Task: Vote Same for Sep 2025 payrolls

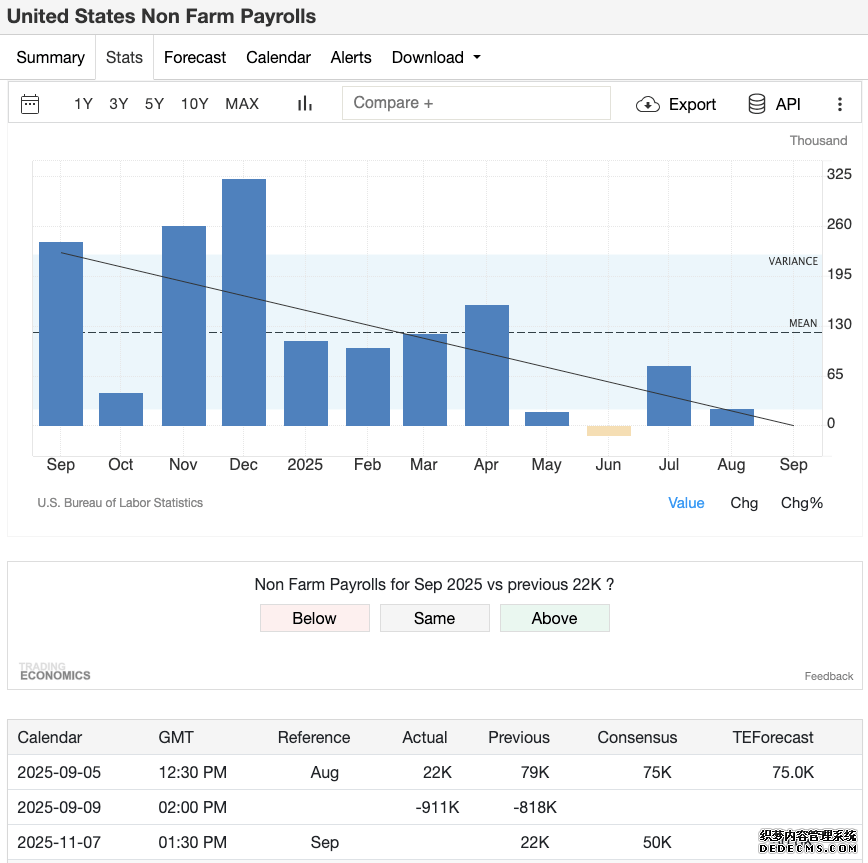Action: 435,618
